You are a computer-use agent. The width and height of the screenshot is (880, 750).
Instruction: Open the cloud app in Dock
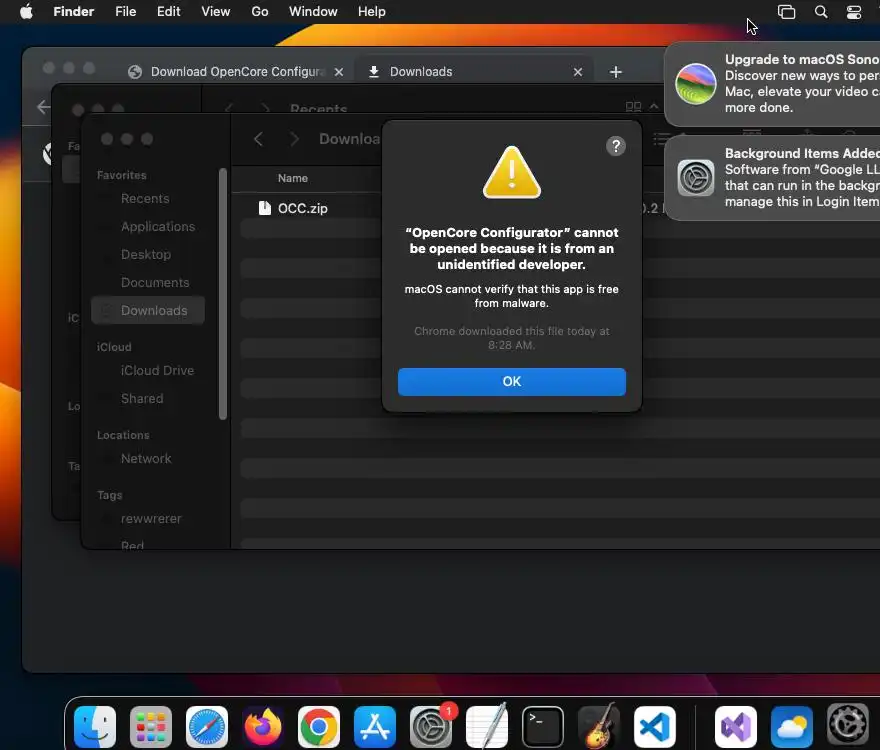791,727
